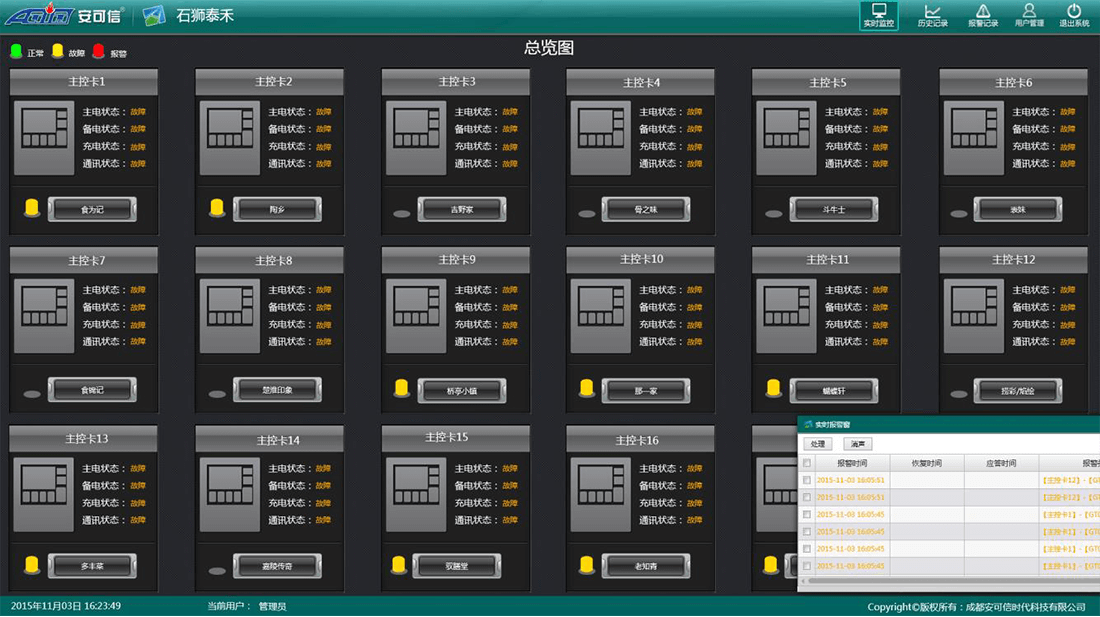Click the alarm window horizontal scrollbar
This screenshot has width=1100, height=617.
click(x=951, y=581)
